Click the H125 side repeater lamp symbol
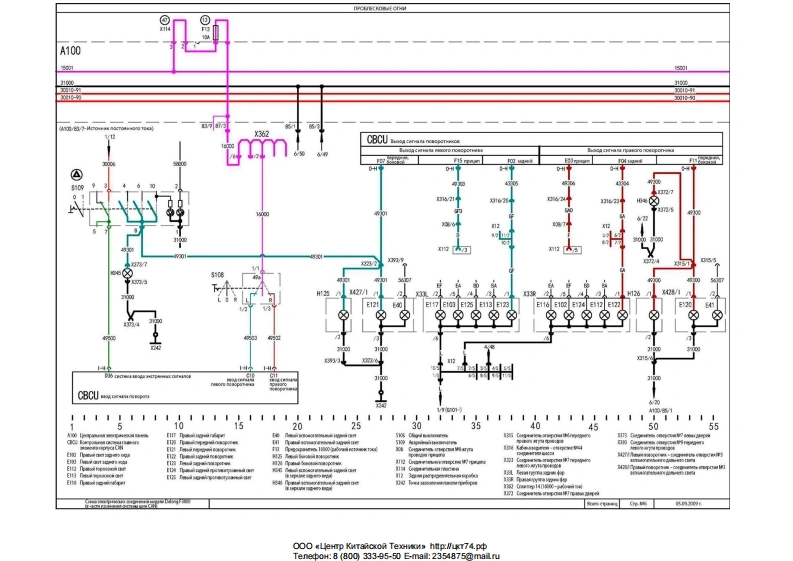The image size is (793, 561). (x=344, y=316)
